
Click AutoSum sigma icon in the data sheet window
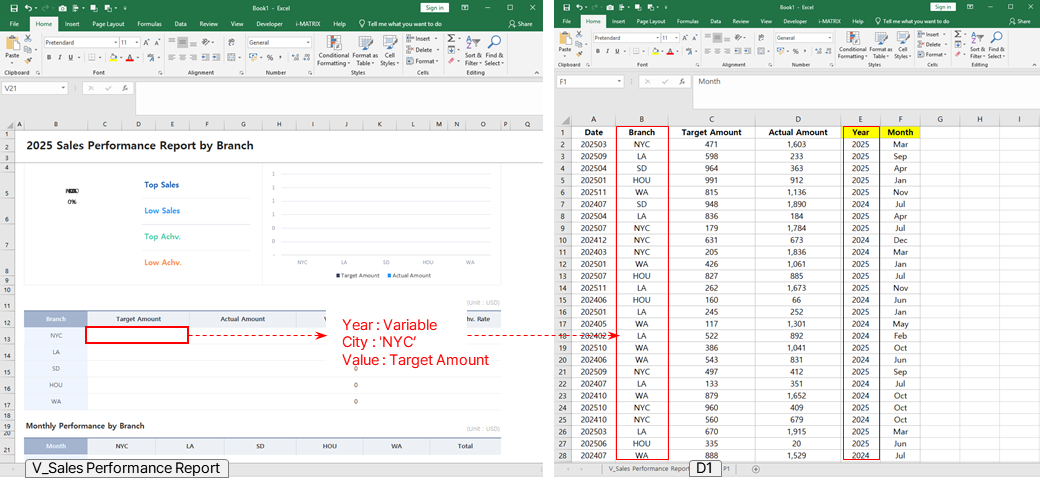(956, 35)
